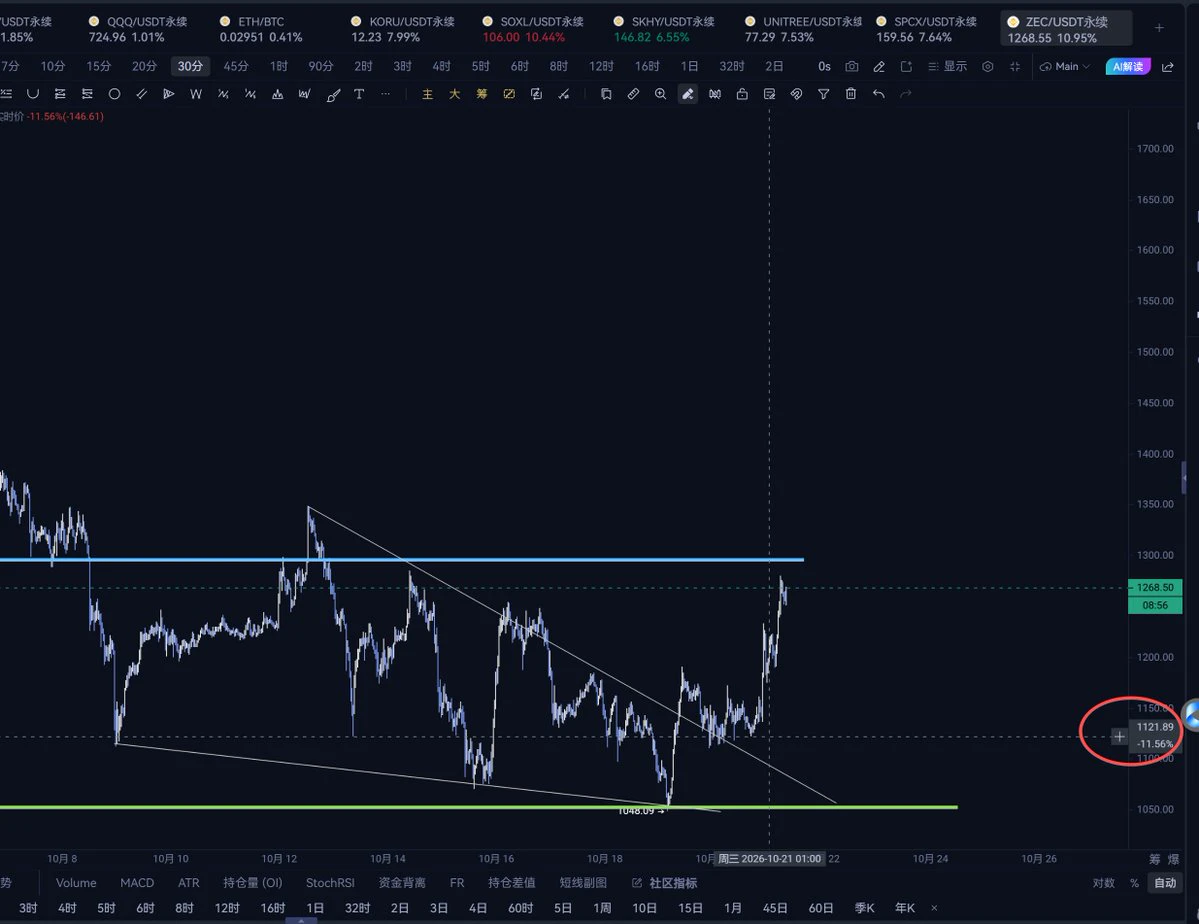This screenshot has height=924, width=1199.
Task: Open chart settings hexagon icon
Action: click(x=988, y=67)
